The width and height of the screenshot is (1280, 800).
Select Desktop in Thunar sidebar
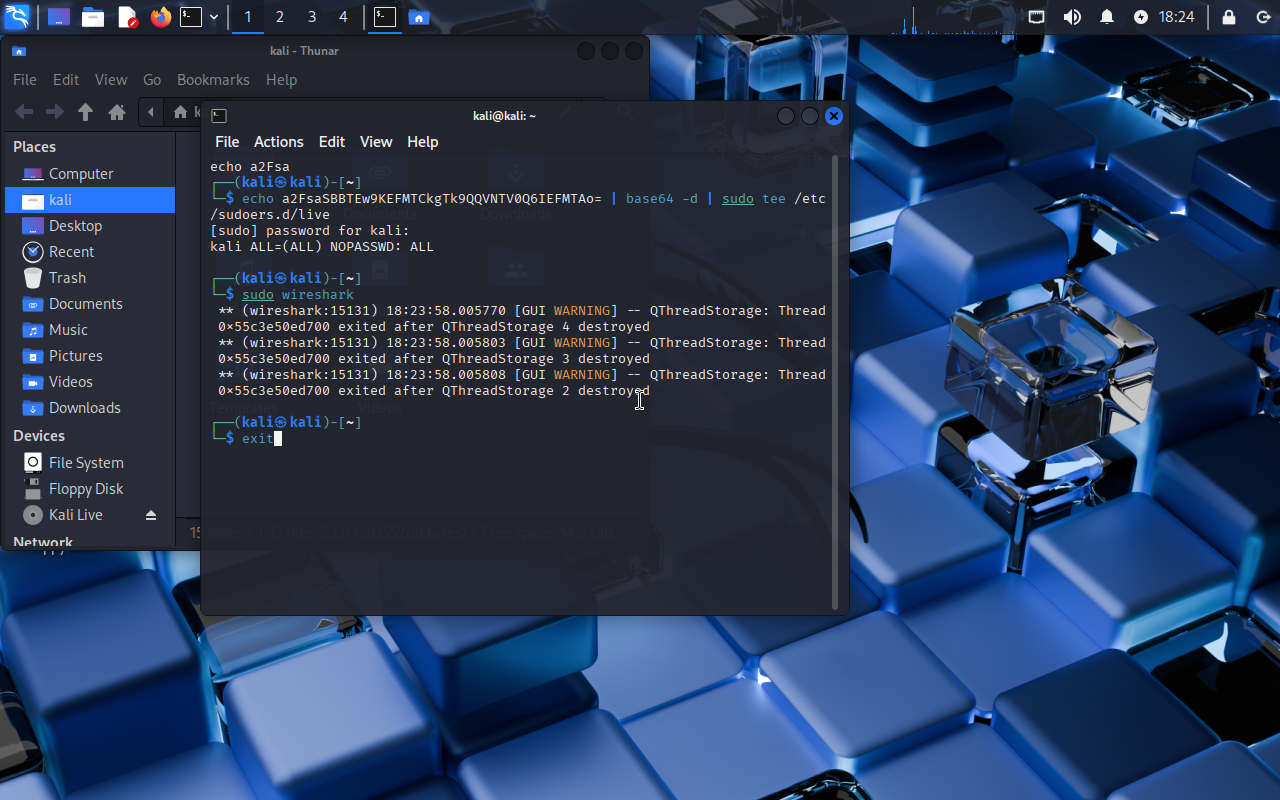[90, 226]
